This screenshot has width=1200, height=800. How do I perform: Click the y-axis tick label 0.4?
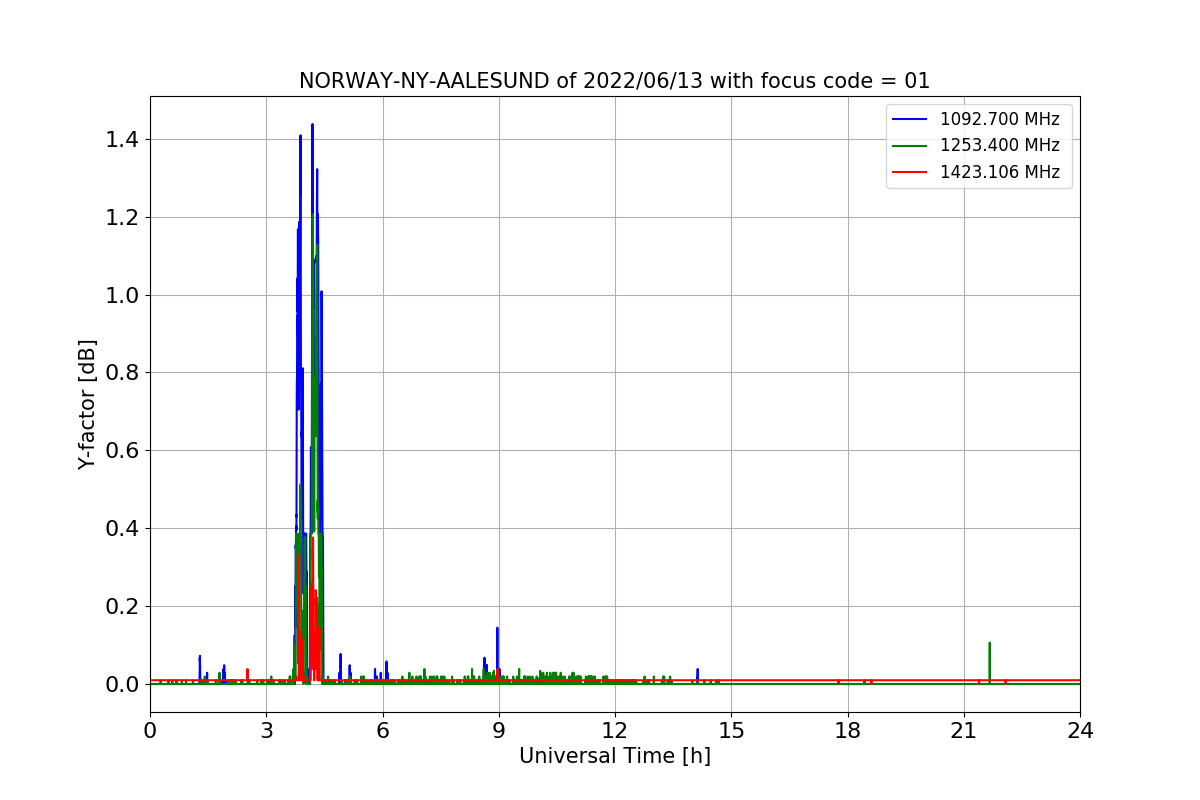[121, 528]
